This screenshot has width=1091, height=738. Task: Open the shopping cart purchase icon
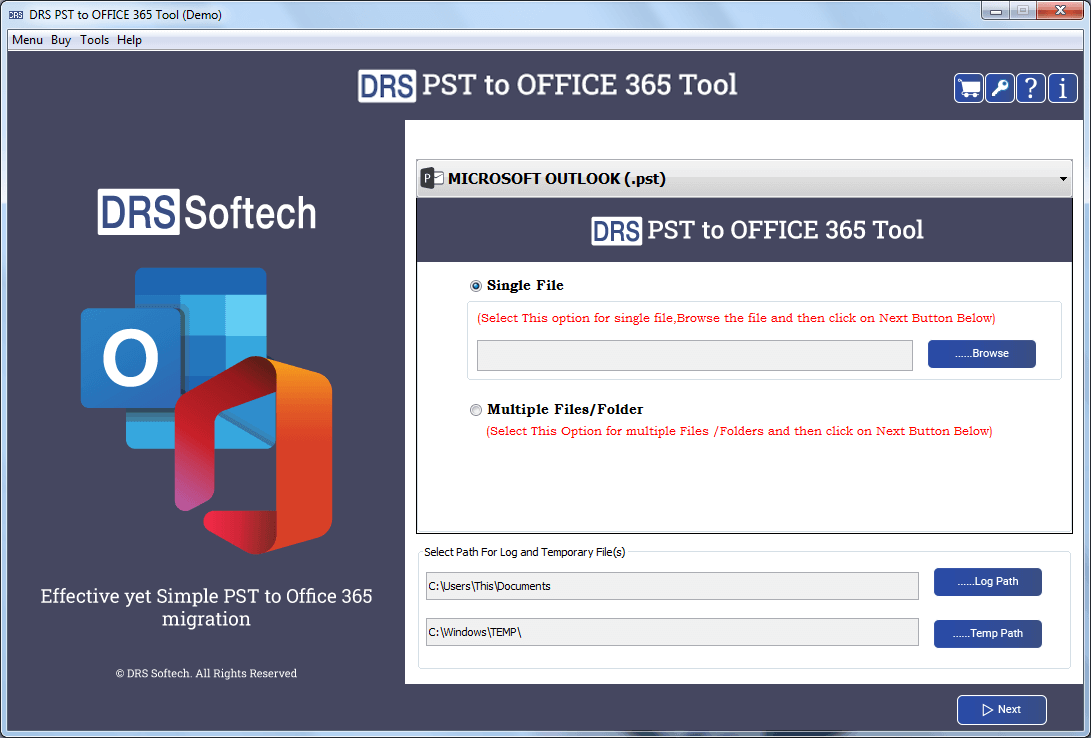point(967,88)
